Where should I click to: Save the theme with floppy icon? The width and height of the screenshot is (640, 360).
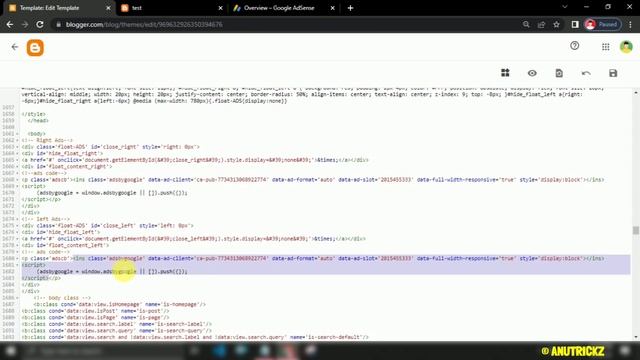[x=613, y=73]
